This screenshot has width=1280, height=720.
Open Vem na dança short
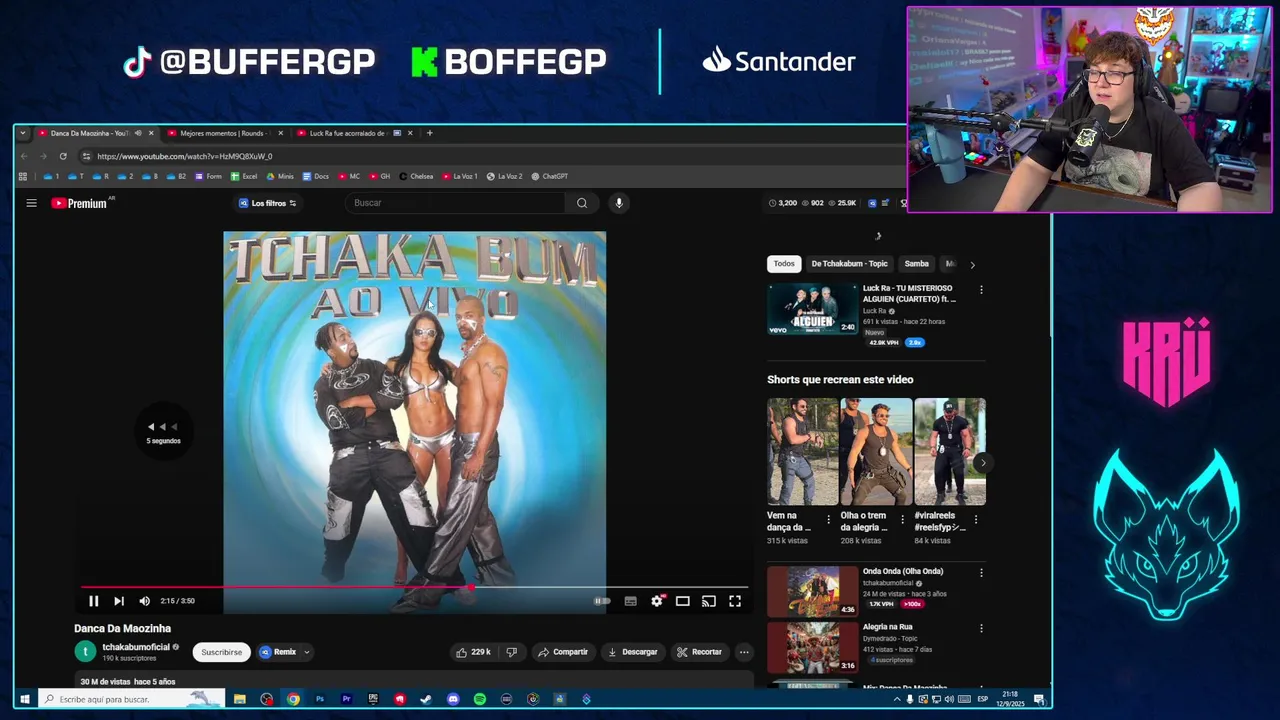pos(803,452)
